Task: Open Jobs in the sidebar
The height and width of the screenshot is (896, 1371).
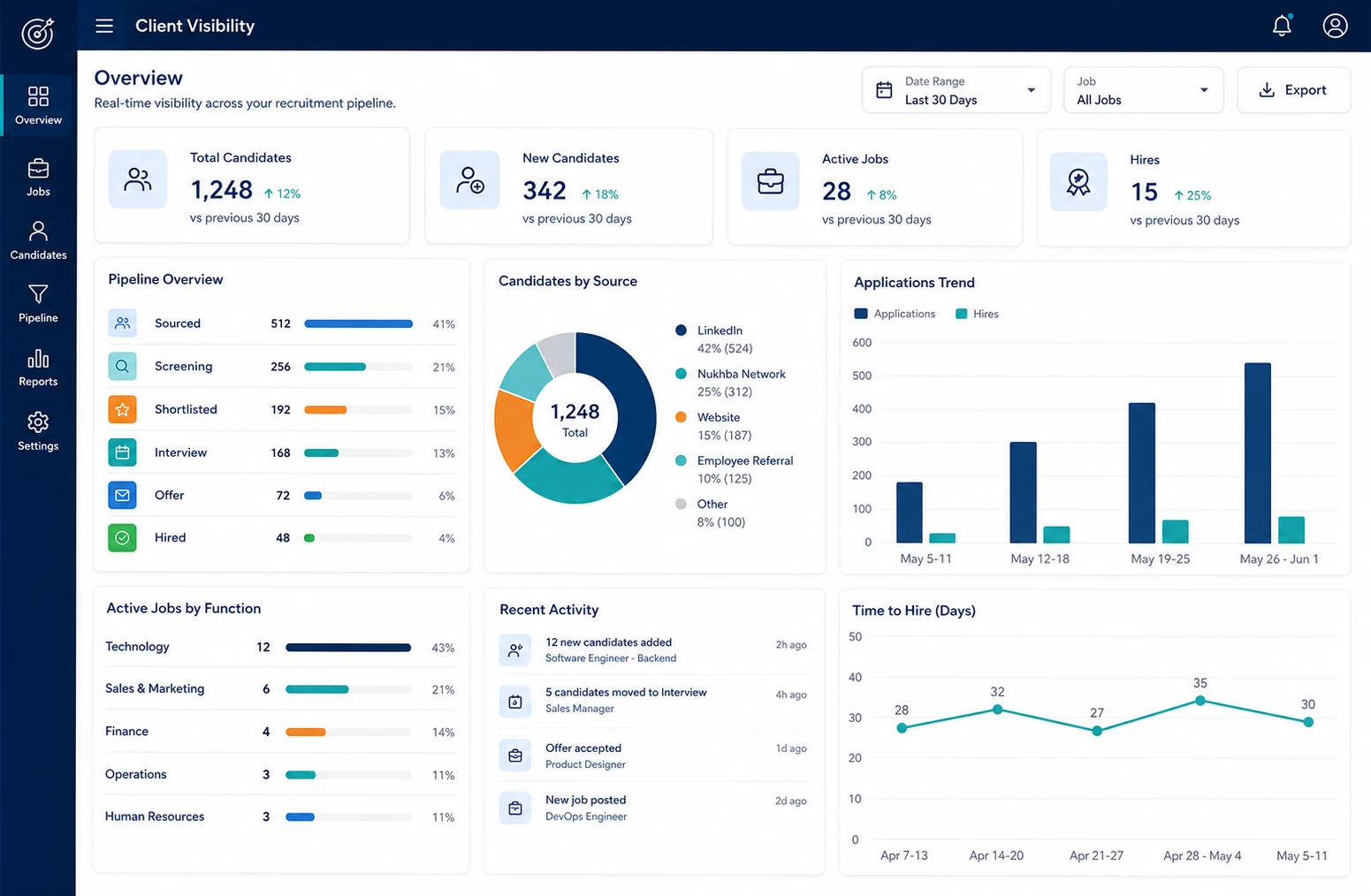Action: click(38, 178)
